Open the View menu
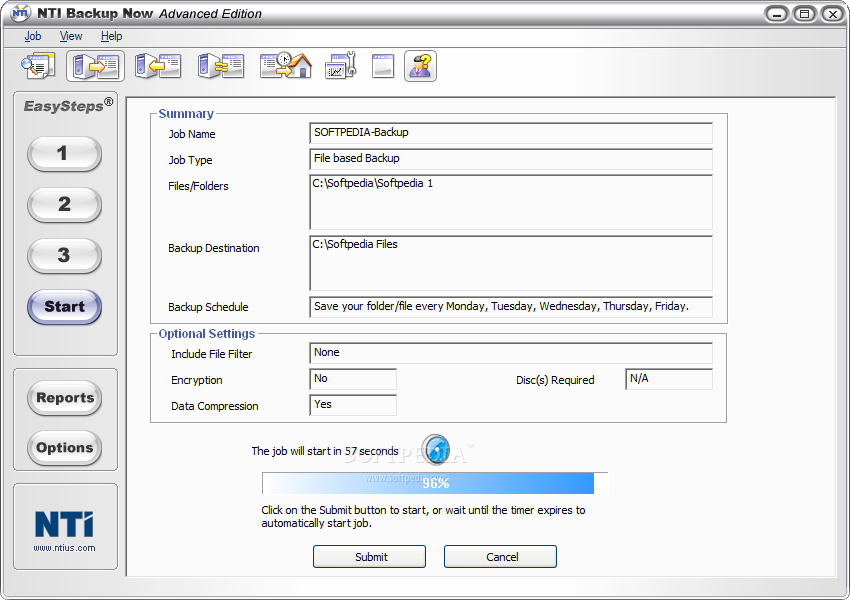Viewport: 851px width, 601px height. [x=71, y=36]
